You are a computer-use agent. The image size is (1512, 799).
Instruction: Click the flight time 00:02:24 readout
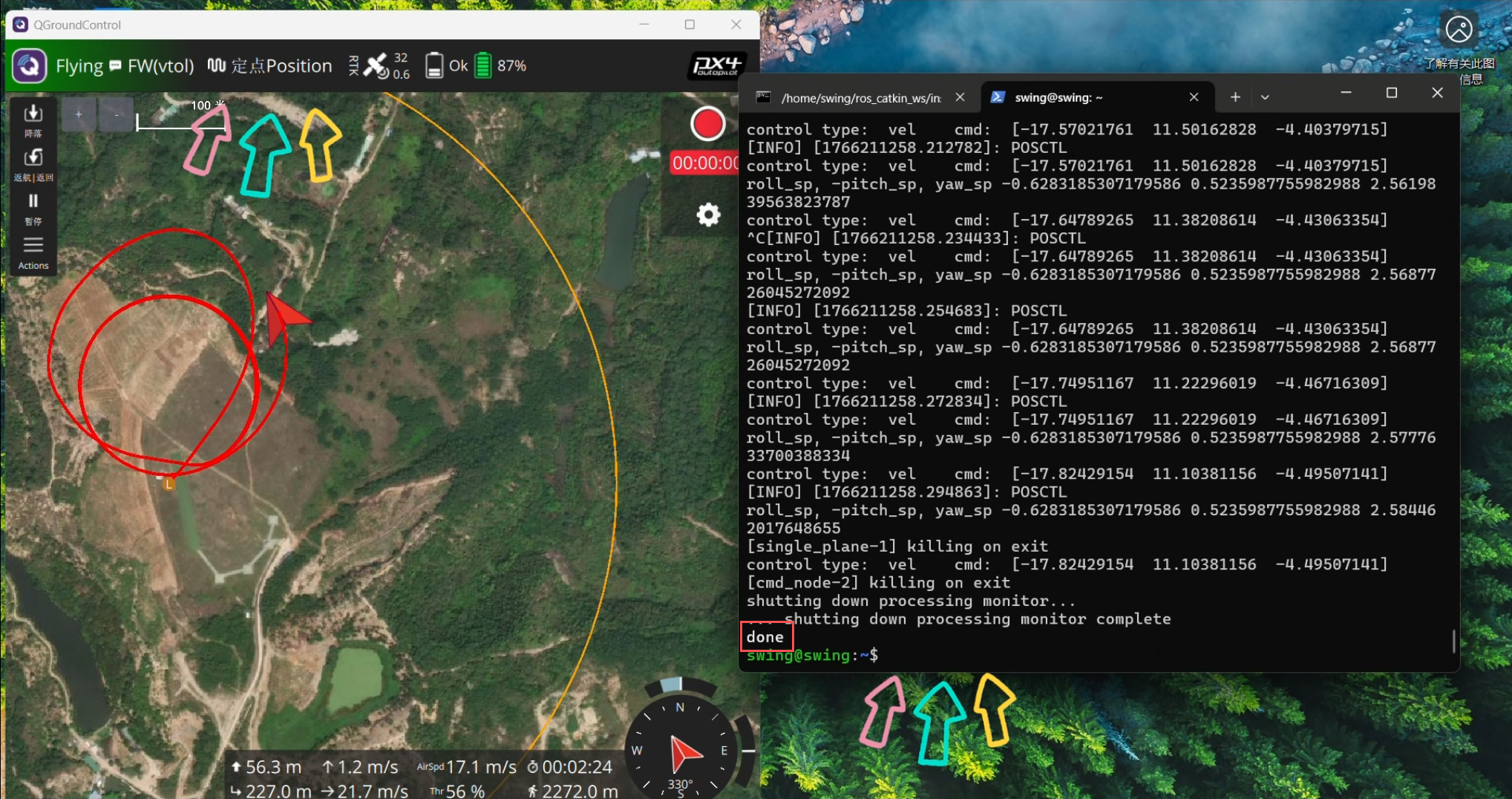click(570, 767)
